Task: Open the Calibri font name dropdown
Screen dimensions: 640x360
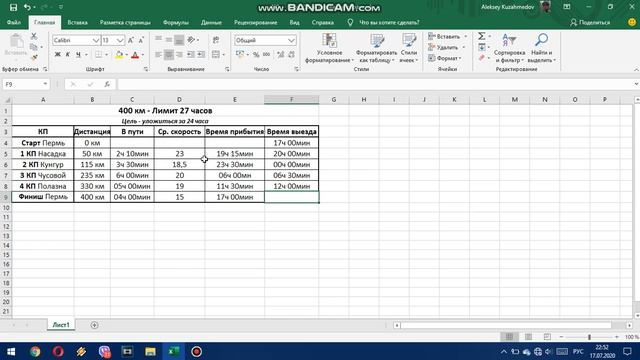Action: point(96,40)
